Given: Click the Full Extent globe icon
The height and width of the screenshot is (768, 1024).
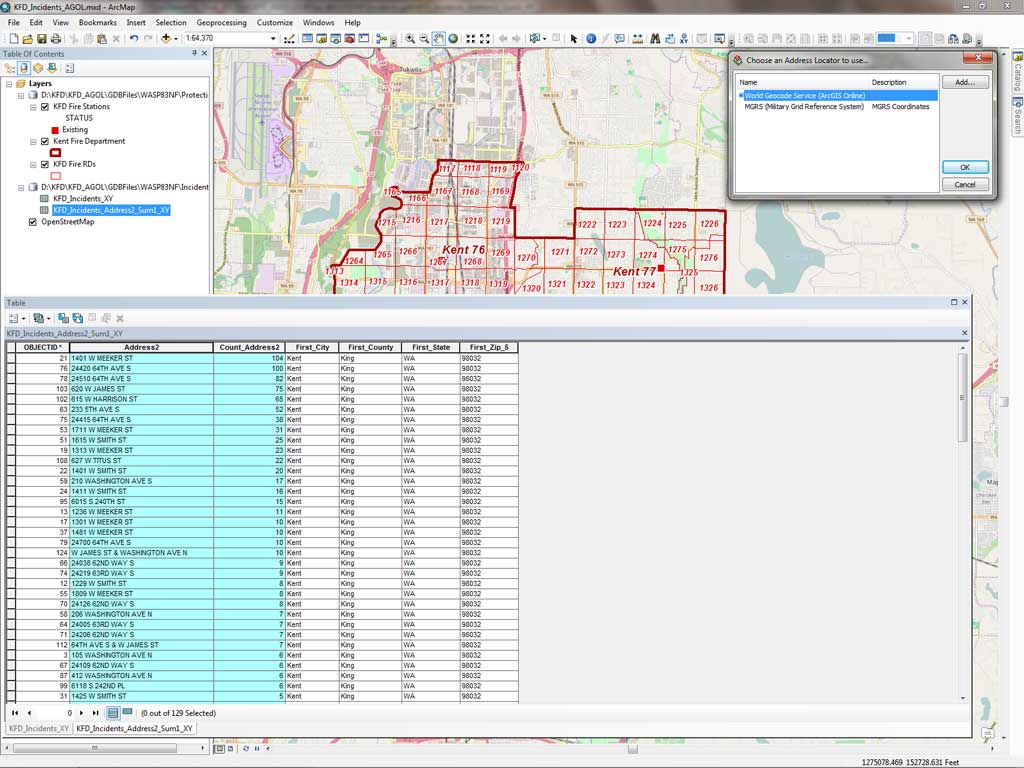Looking at the screenshot, I should (x=453, y=39).
